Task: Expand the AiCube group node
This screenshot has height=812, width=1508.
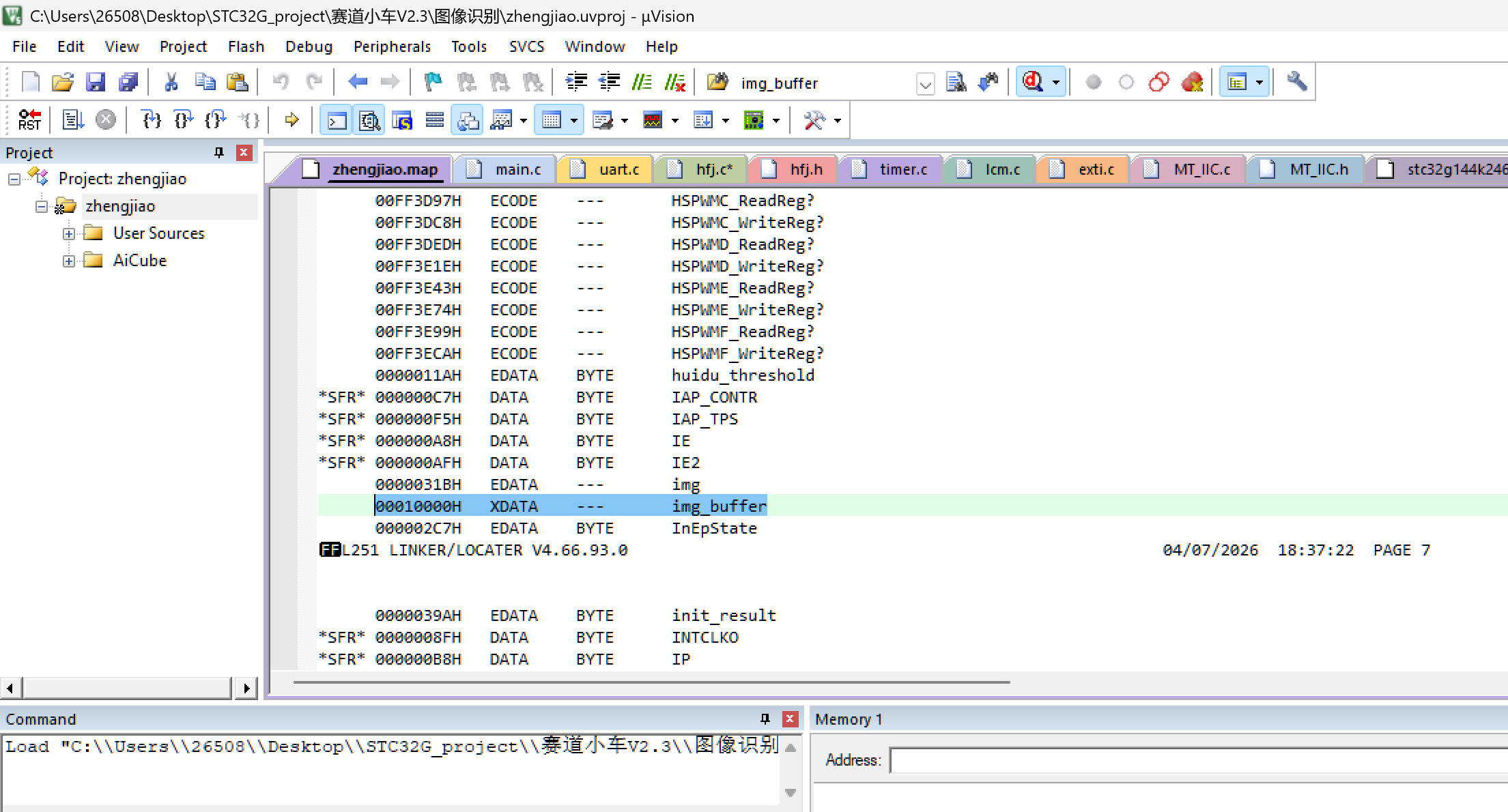Action: [68, 261]
